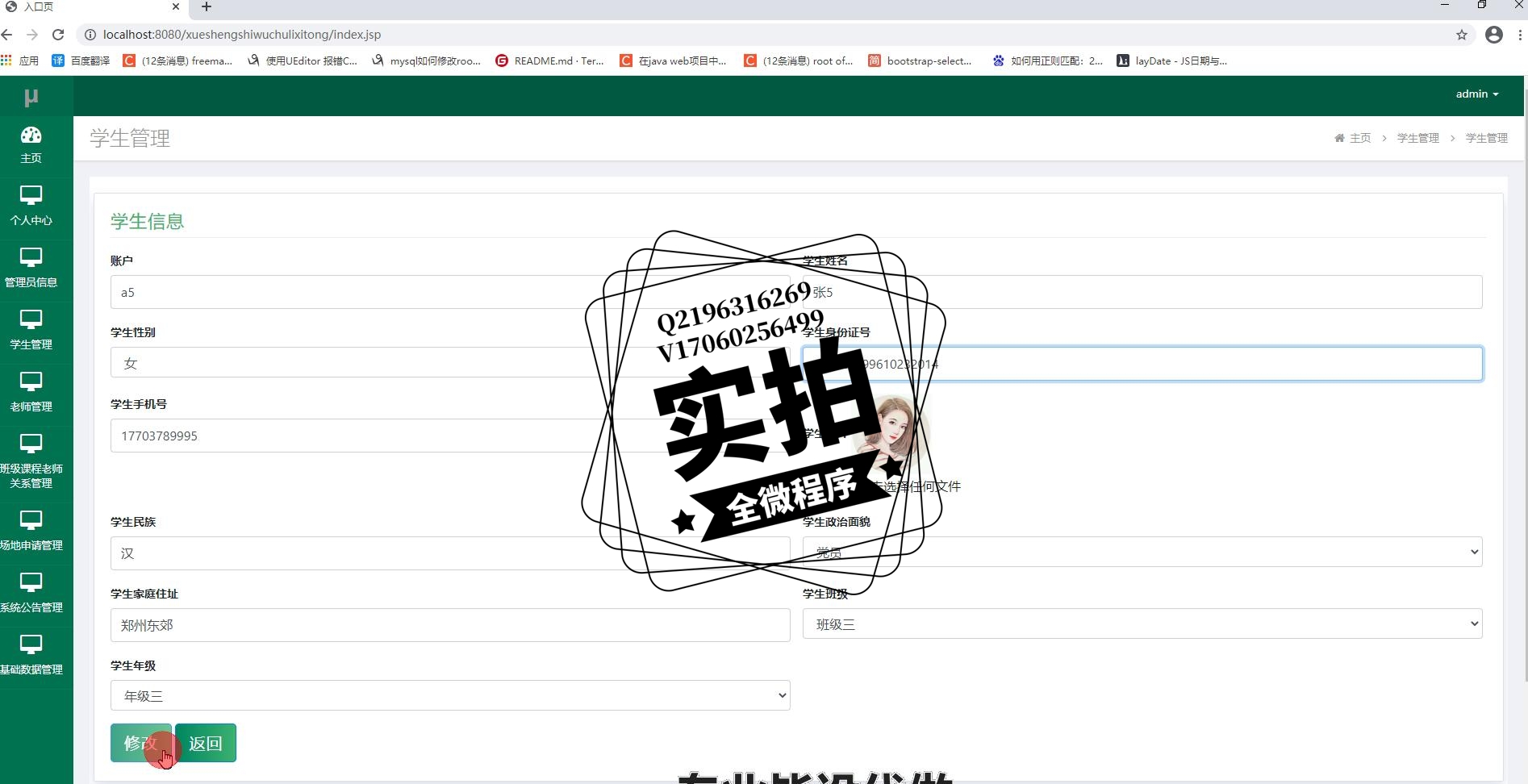Viewport: 1528px width, 784px height.
Task: Open the bootstrap-select bookmark
Action: (920, 60)
